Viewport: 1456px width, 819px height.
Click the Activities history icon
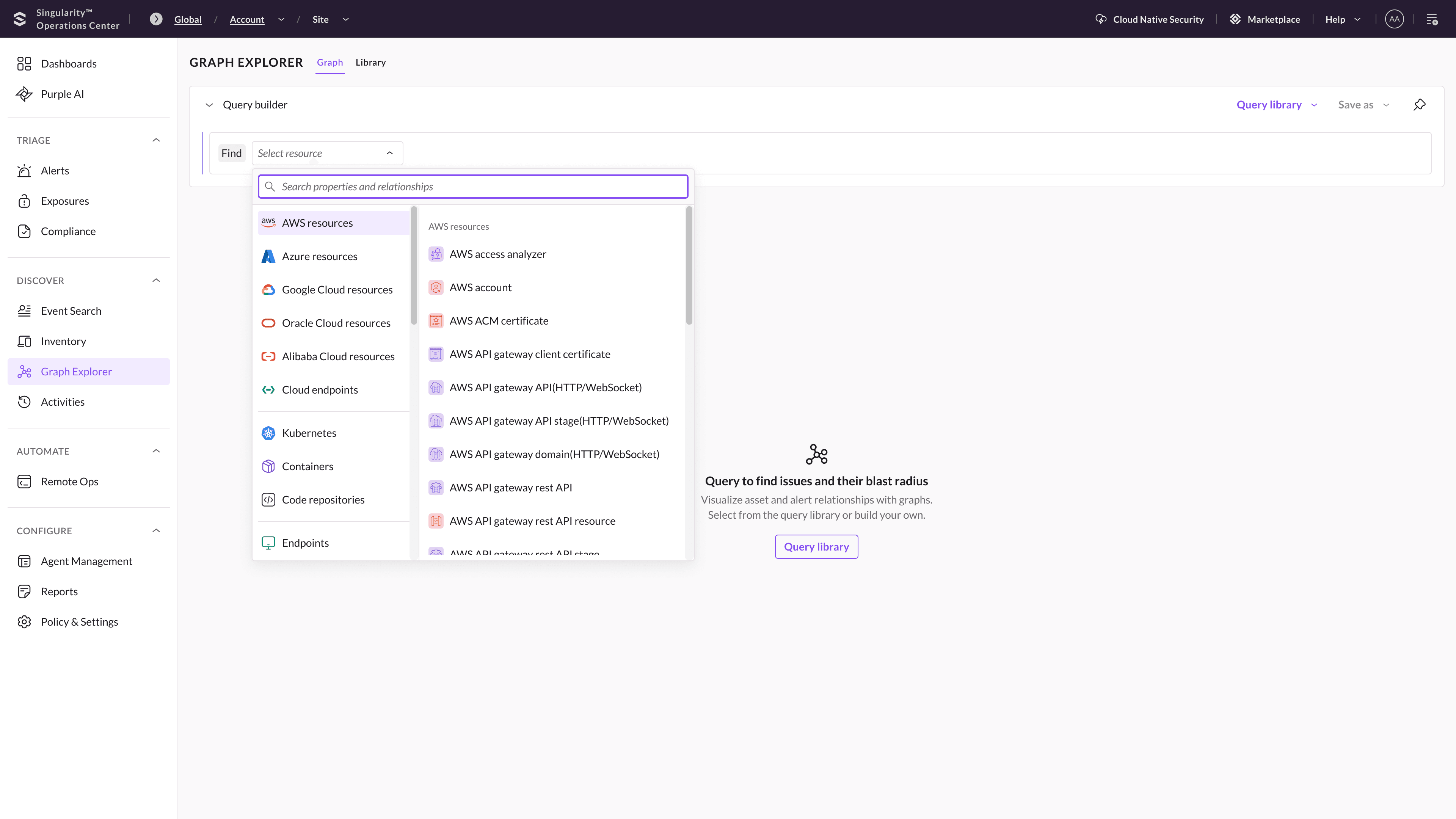pyautogui.click(x=24, y=402)
